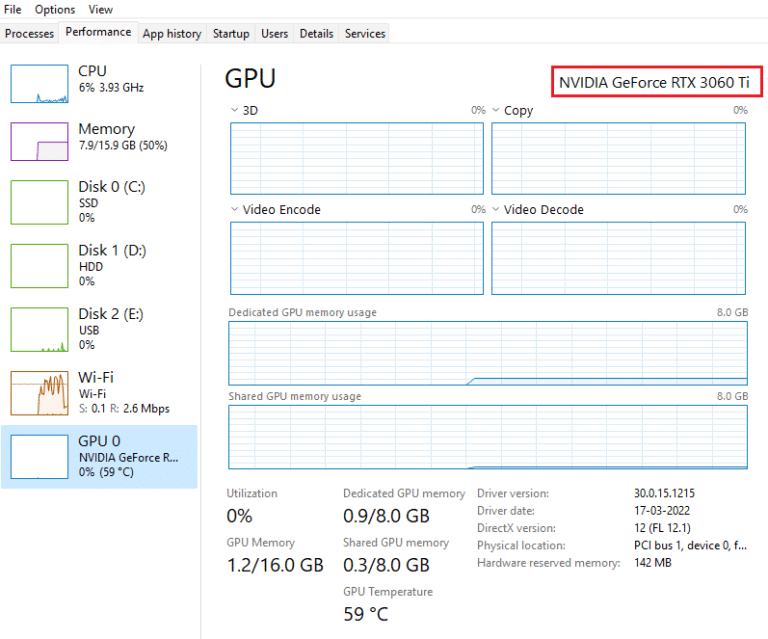
Task: Click the Wi-Fi throughput mini graph
Action: [39, 393]
